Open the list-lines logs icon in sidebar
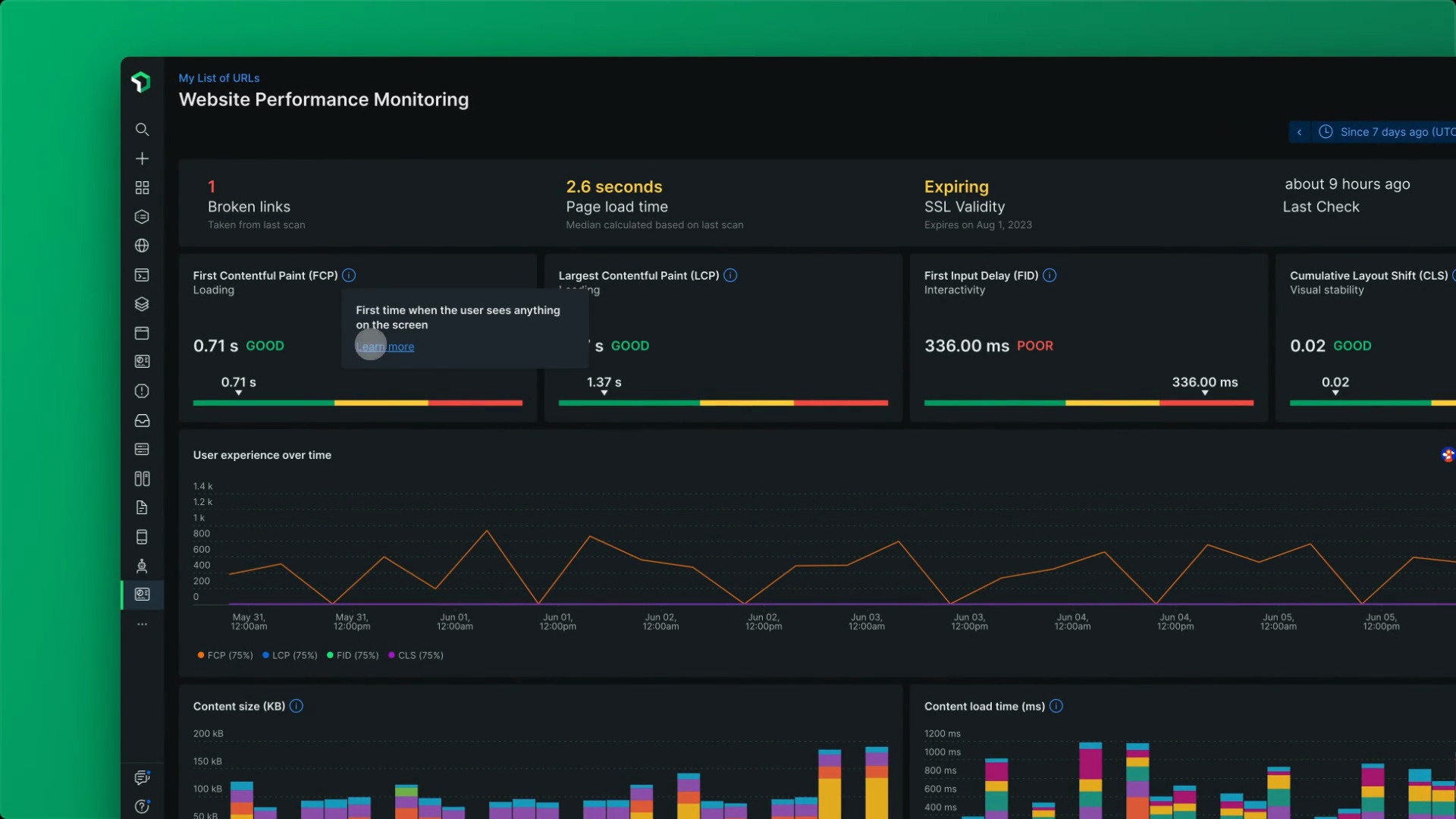1456x819 pixels. [142, 450]
